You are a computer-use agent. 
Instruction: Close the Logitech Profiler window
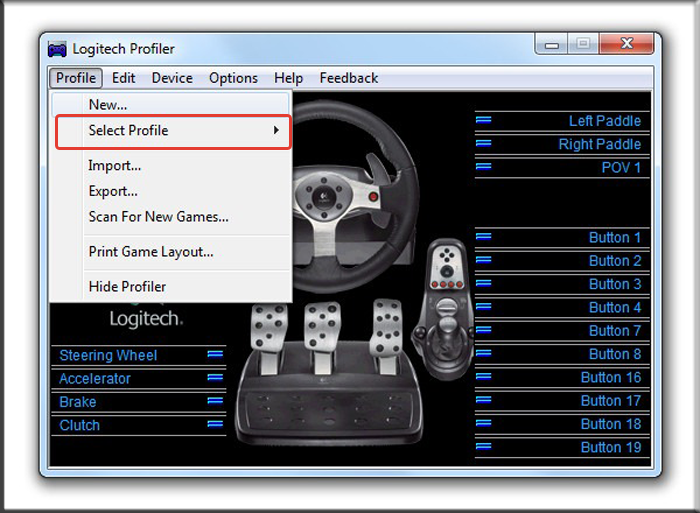627,44
